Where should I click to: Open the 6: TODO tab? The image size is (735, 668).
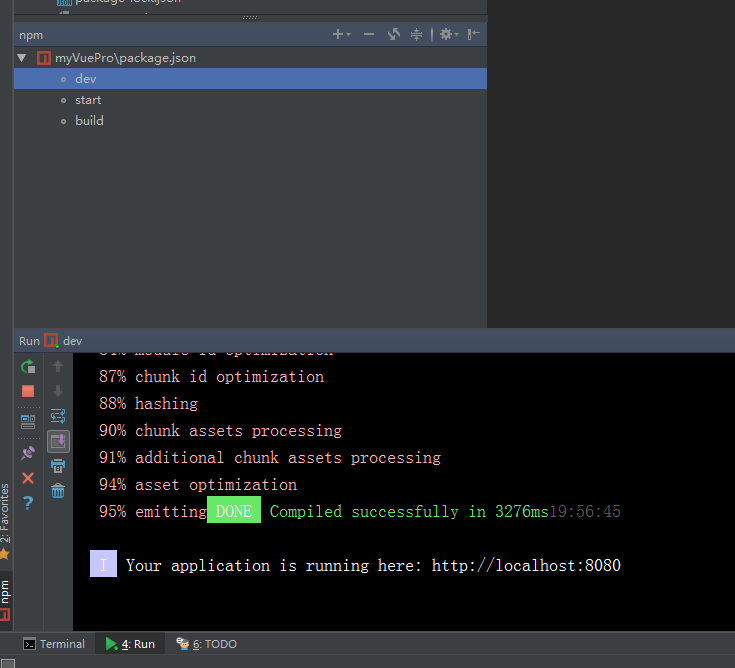[207, 644]
